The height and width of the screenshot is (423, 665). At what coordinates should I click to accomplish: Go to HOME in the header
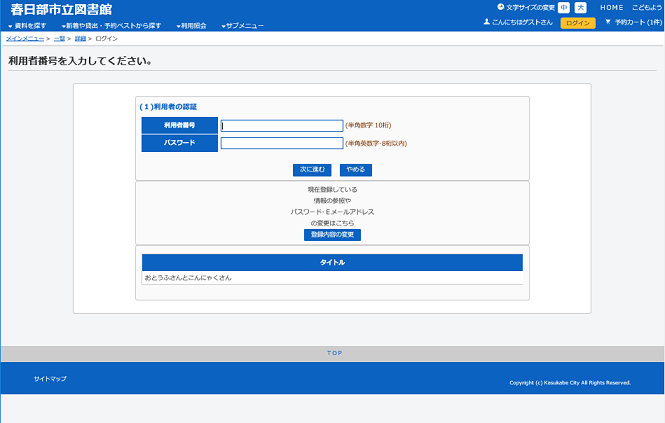point(612,8)
